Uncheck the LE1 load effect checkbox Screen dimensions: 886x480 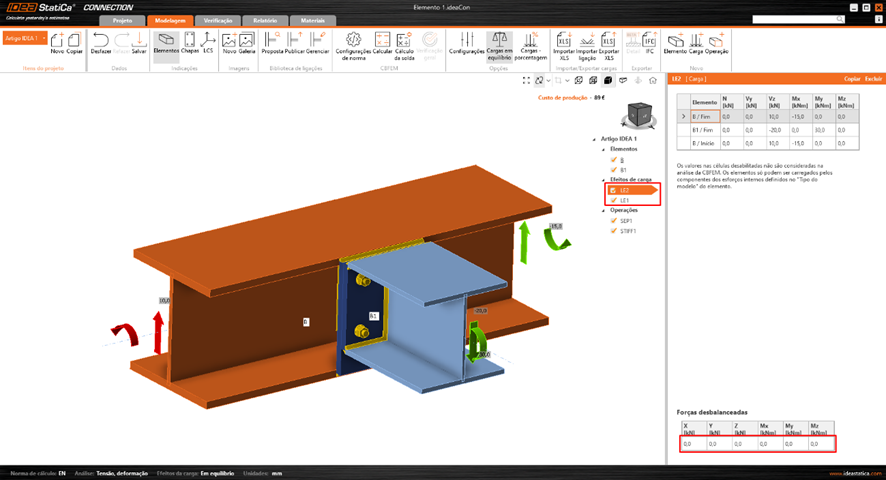pos(613,201)
